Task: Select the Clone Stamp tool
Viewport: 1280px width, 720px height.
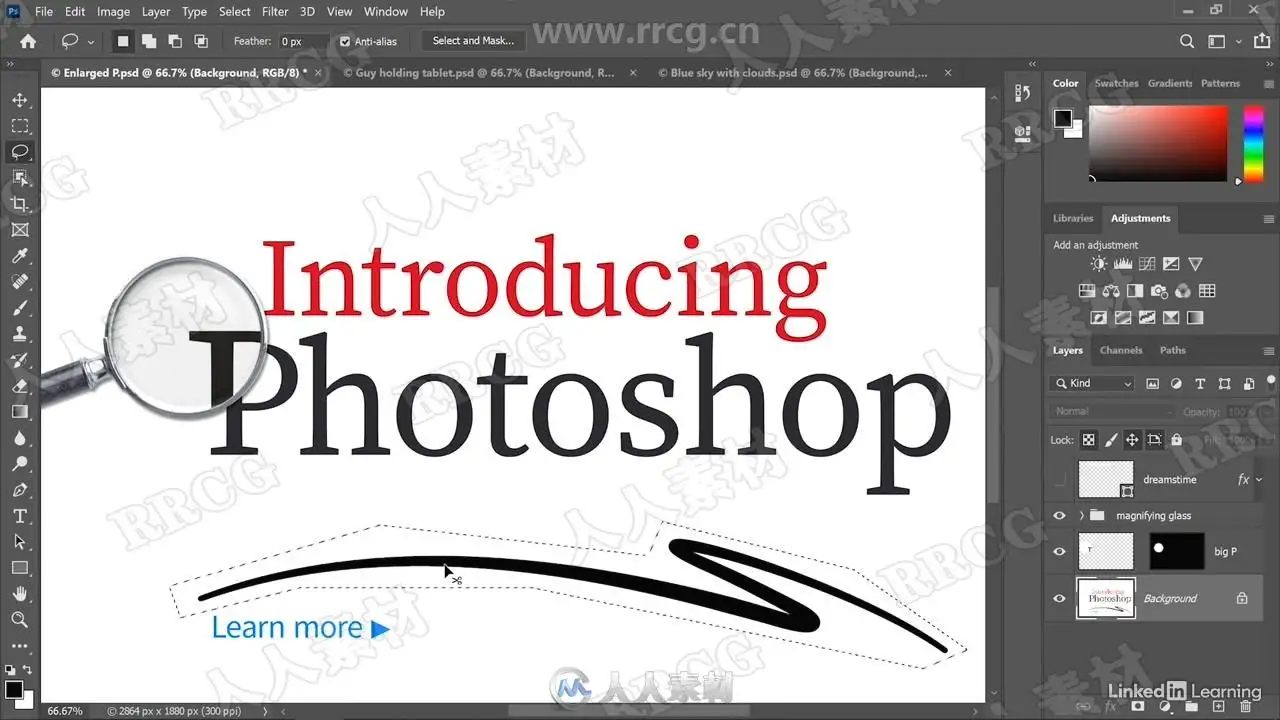Action: click(x=19, y=334)
